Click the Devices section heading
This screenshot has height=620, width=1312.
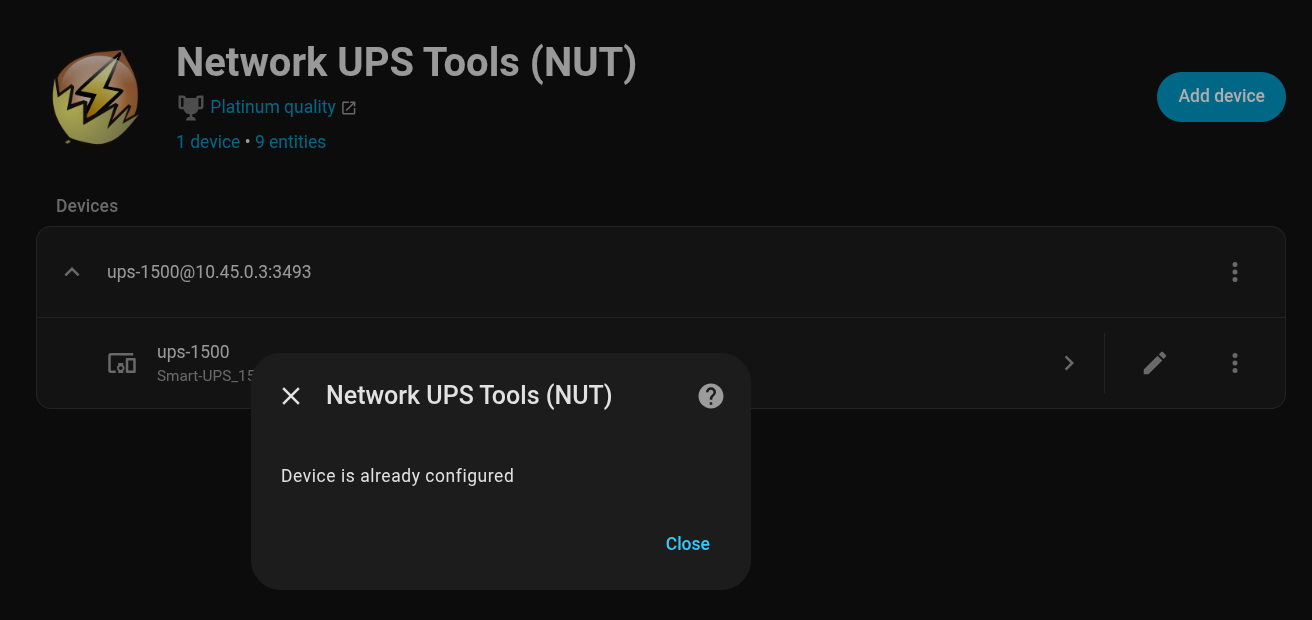pyautogui.click(x=87, y=206)
